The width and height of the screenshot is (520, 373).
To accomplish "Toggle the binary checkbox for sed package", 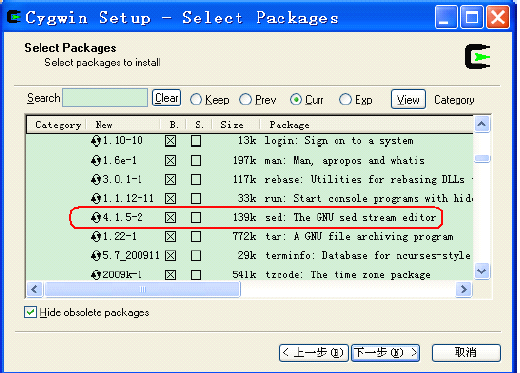I will pyautogui.click(x=170, y=218).
